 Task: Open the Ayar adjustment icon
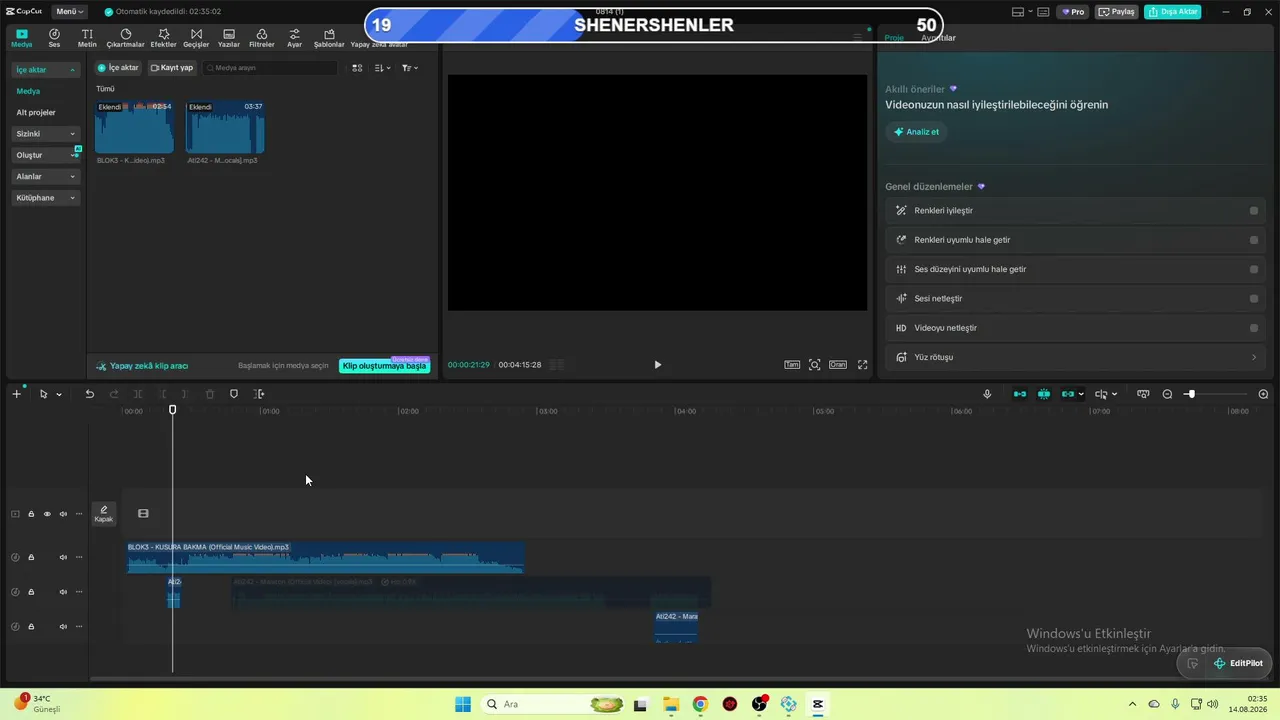tap(294, 38)
